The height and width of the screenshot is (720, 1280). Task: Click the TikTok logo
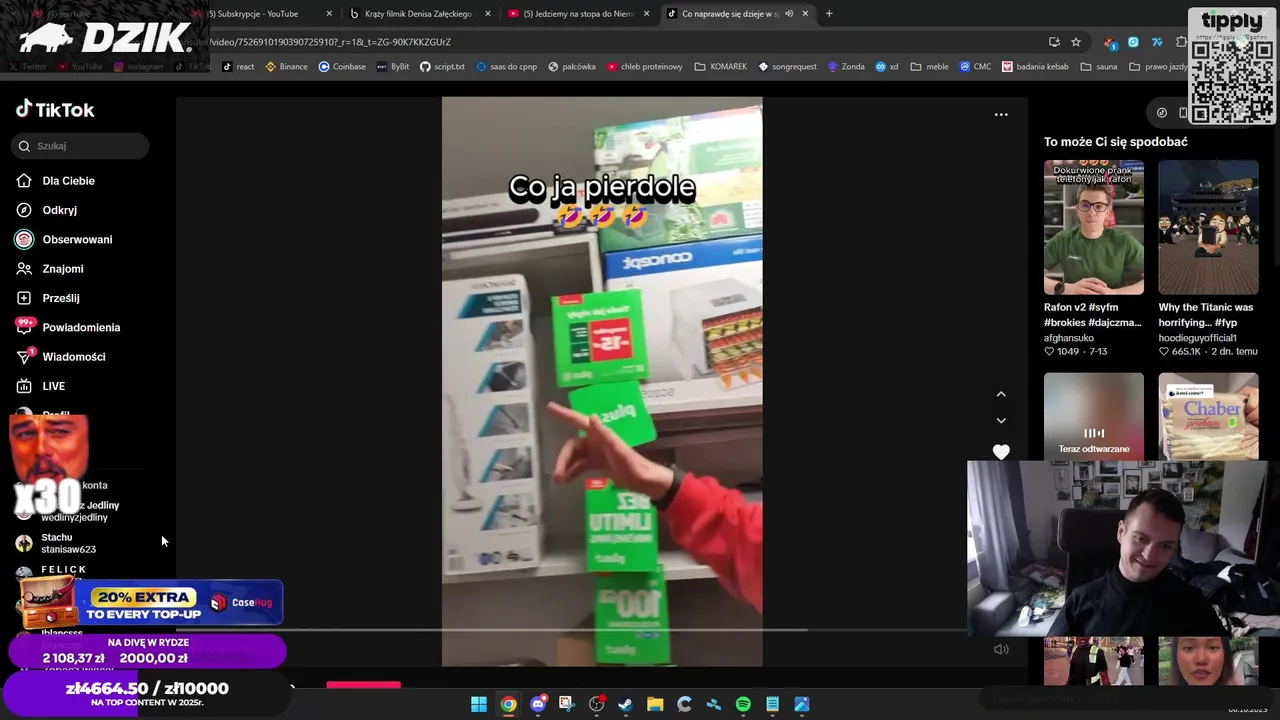(x=55, y=109)
